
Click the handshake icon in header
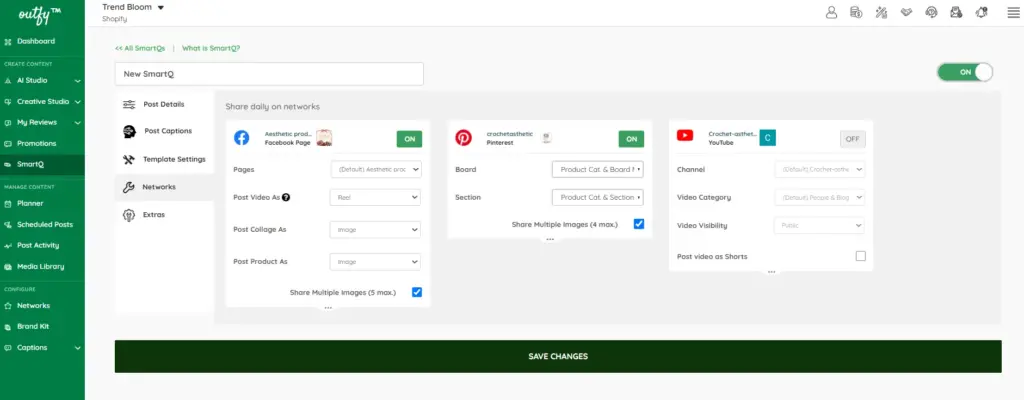tap(906, 12)
